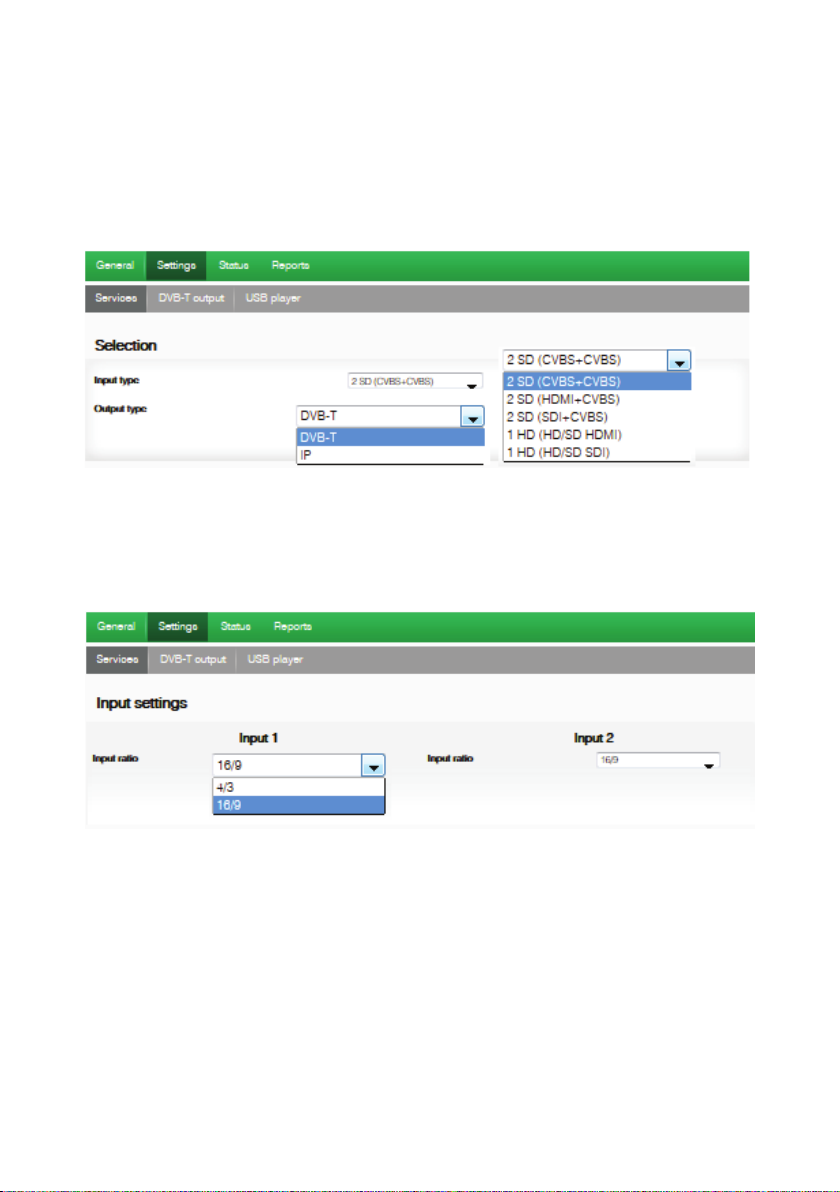The height and width of the screenshot is (1192, 840).
Task: Select Services sub-tab above Input settings heading
Action: (117, 659)
